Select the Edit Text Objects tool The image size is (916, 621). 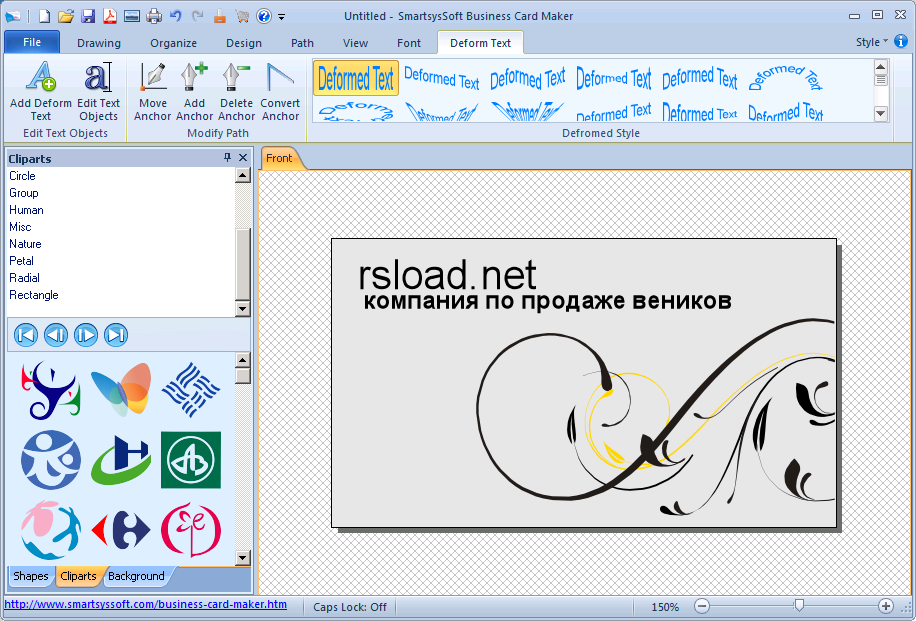pos(98,91)
